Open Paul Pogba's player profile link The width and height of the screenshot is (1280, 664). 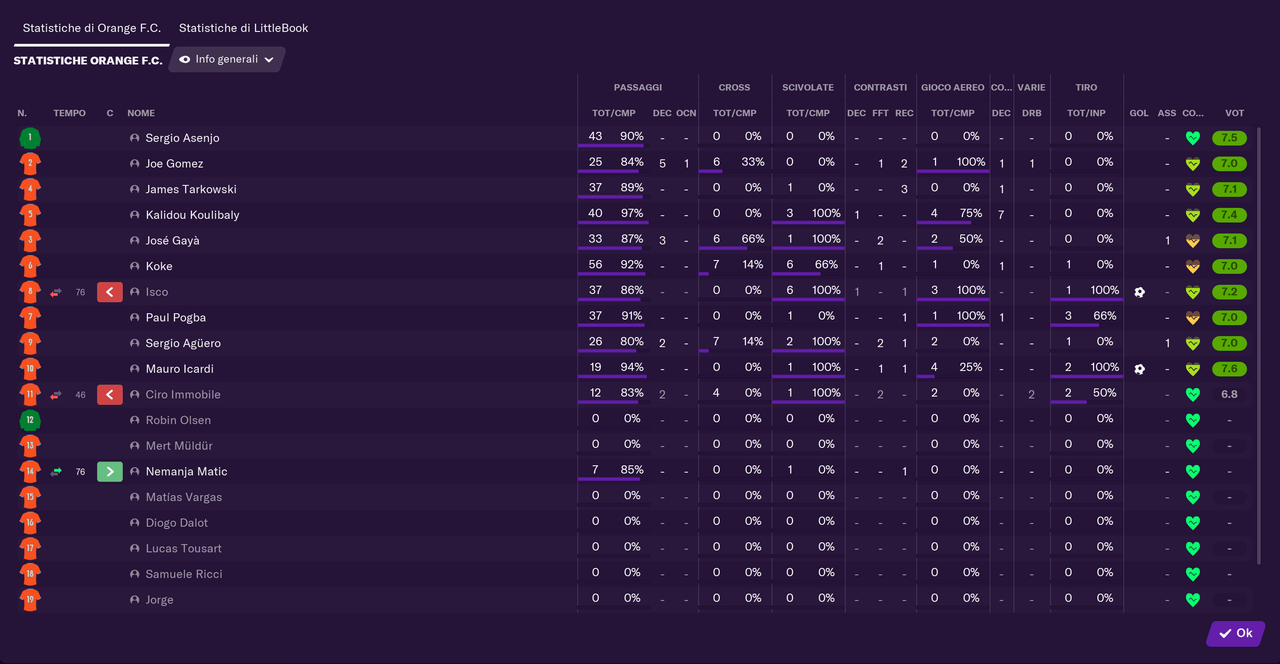[176, 318]
